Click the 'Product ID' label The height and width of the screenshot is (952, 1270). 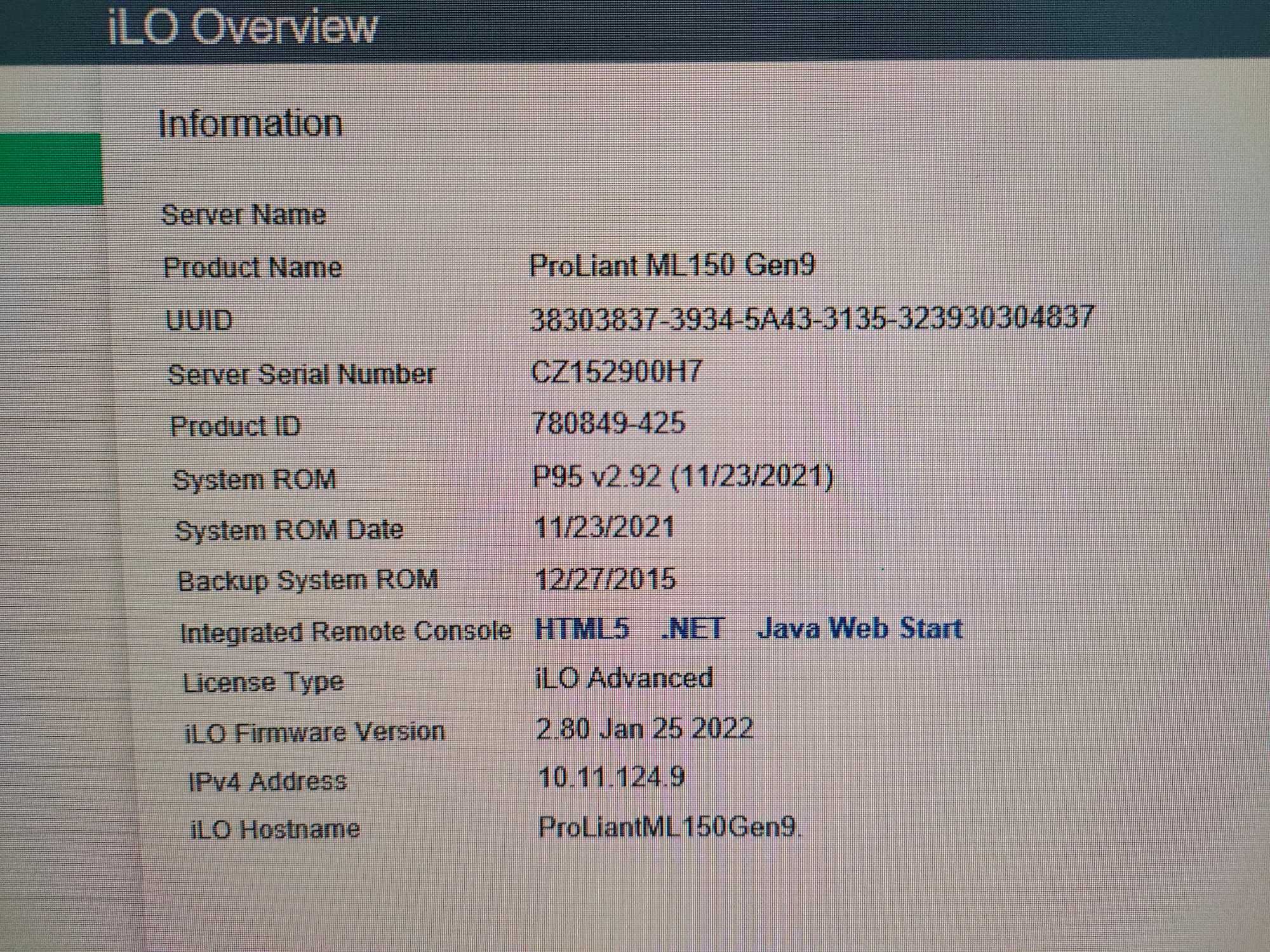click(x=236, y=426)
